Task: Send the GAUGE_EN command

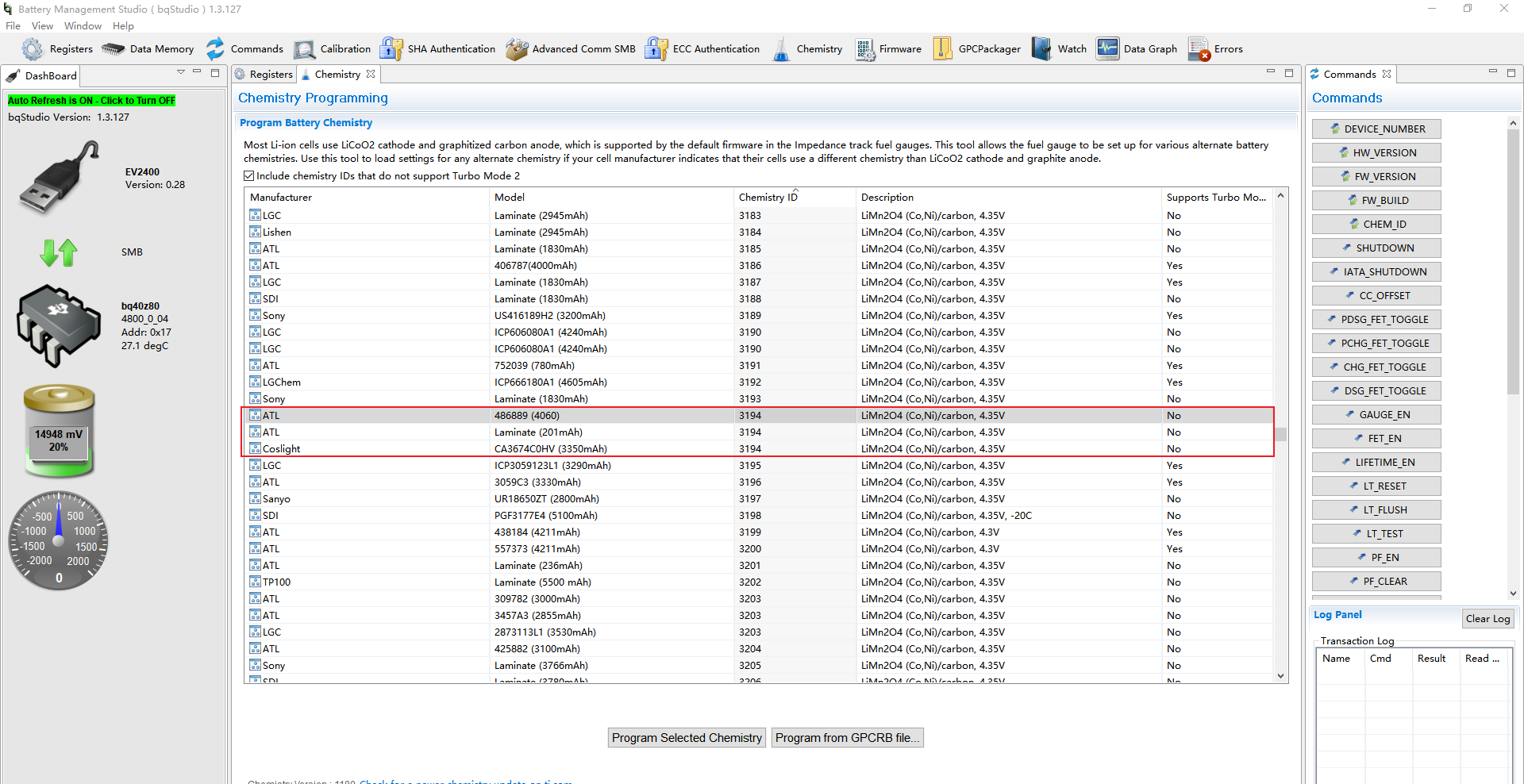Action: 1376,415
